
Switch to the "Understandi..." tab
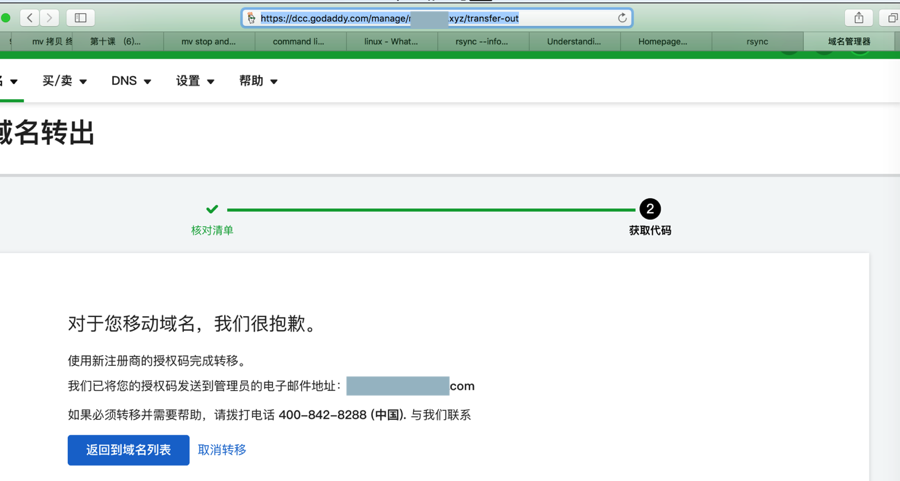[x=574, y=41]
